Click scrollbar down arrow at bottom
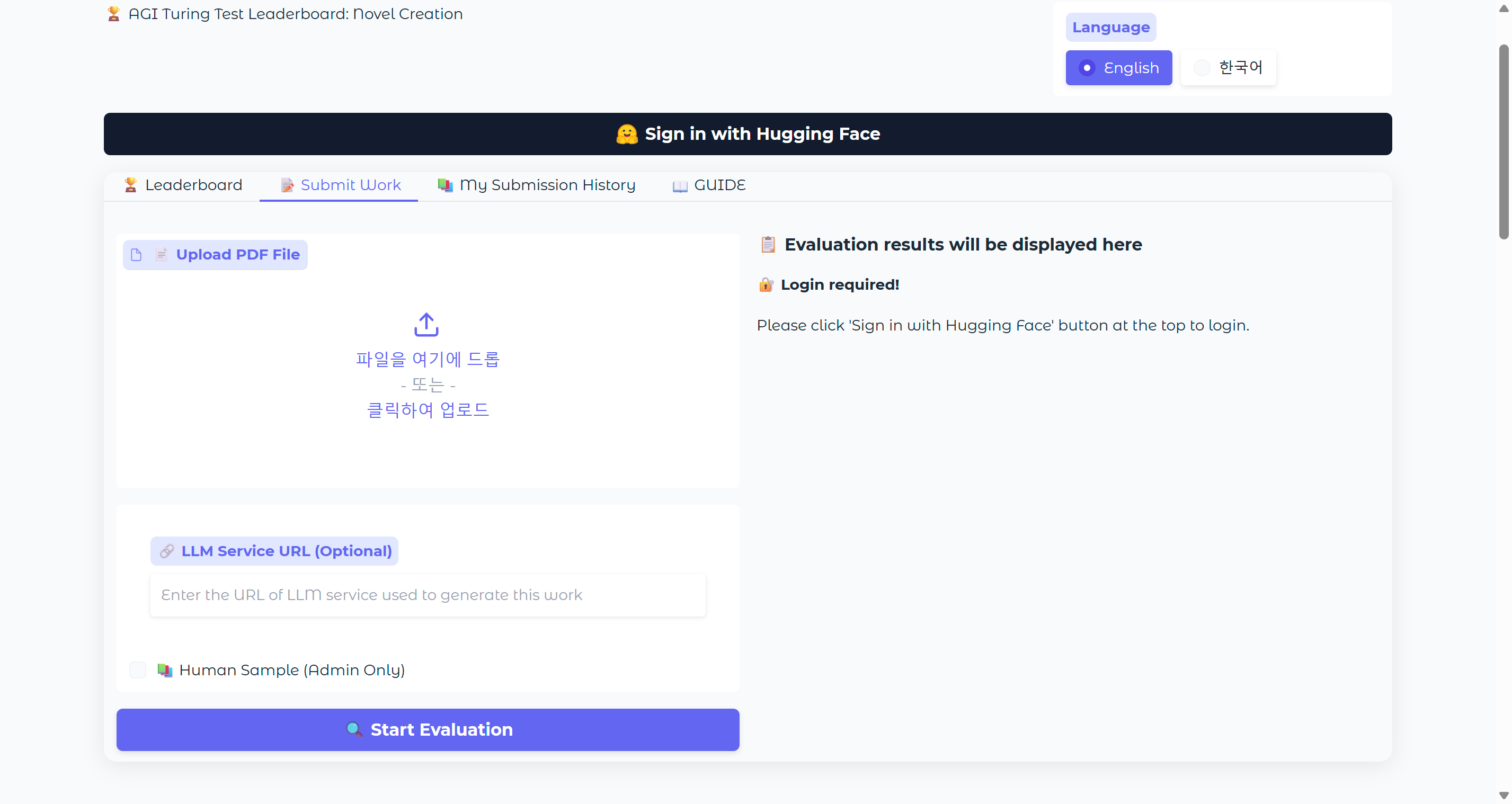 pyautogui.click(x=1503, y=795)
